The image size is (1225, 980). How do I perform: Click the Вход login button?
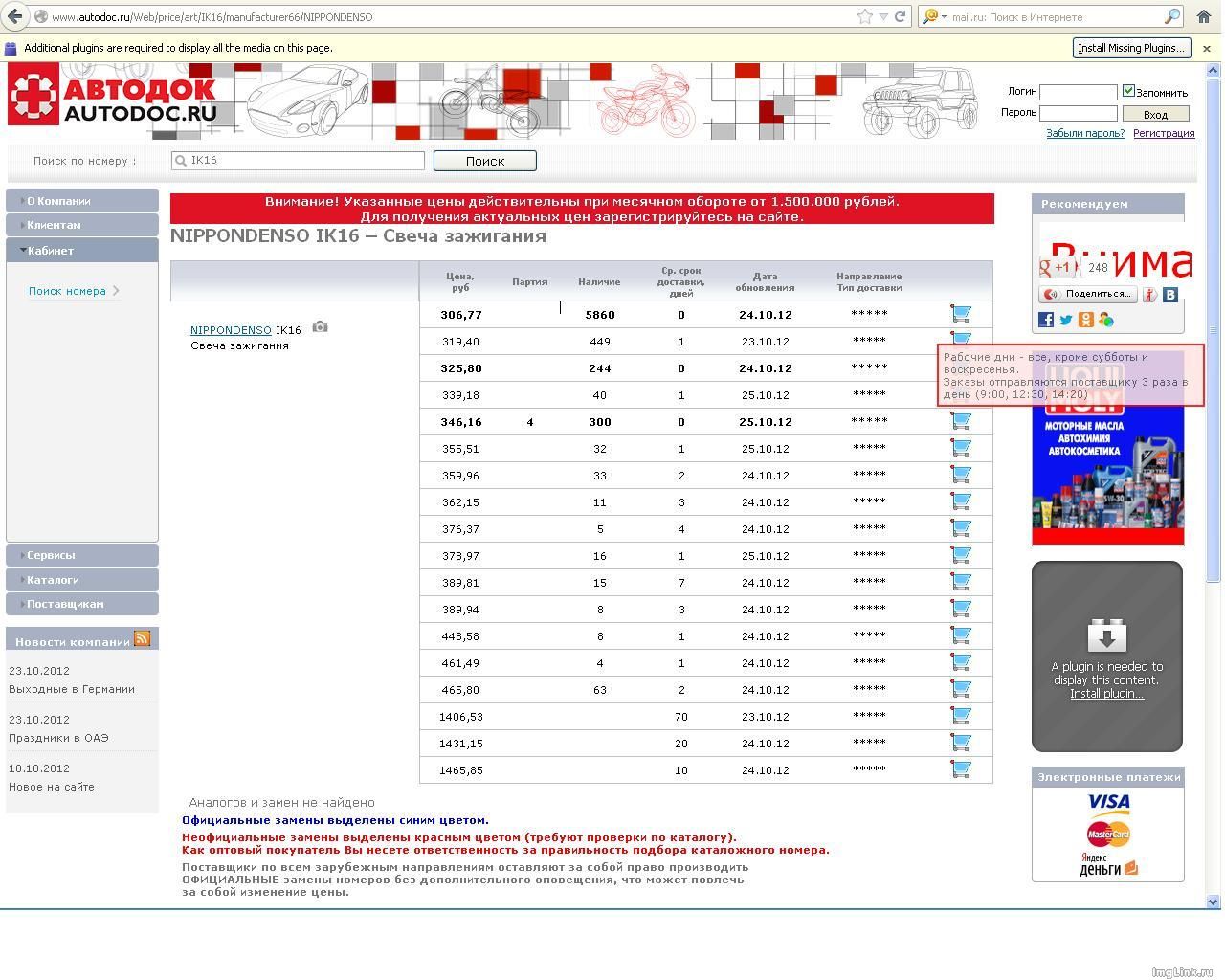[1155, 114]
